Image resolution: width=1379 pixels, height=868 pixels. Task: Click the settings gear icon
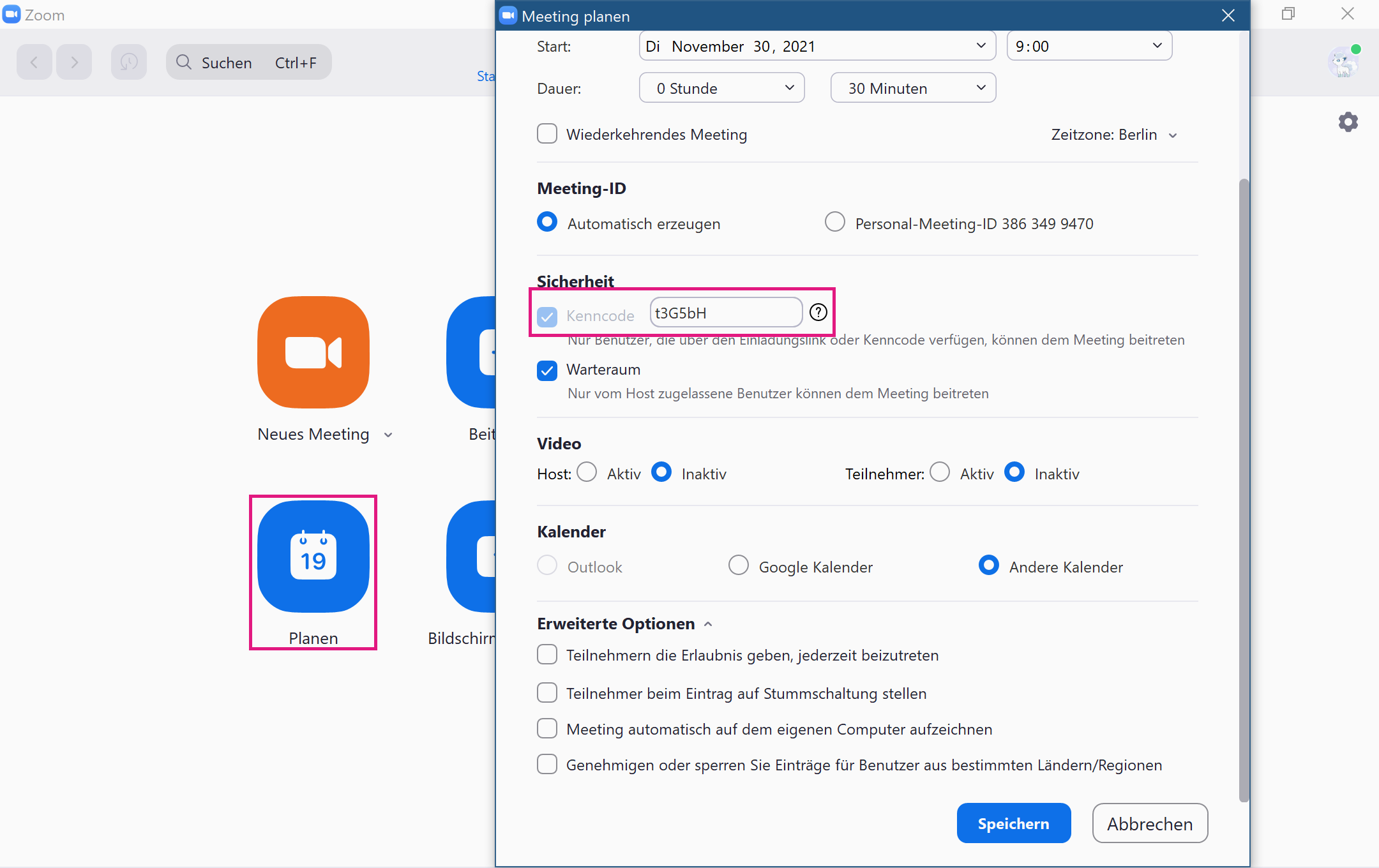1348,122
